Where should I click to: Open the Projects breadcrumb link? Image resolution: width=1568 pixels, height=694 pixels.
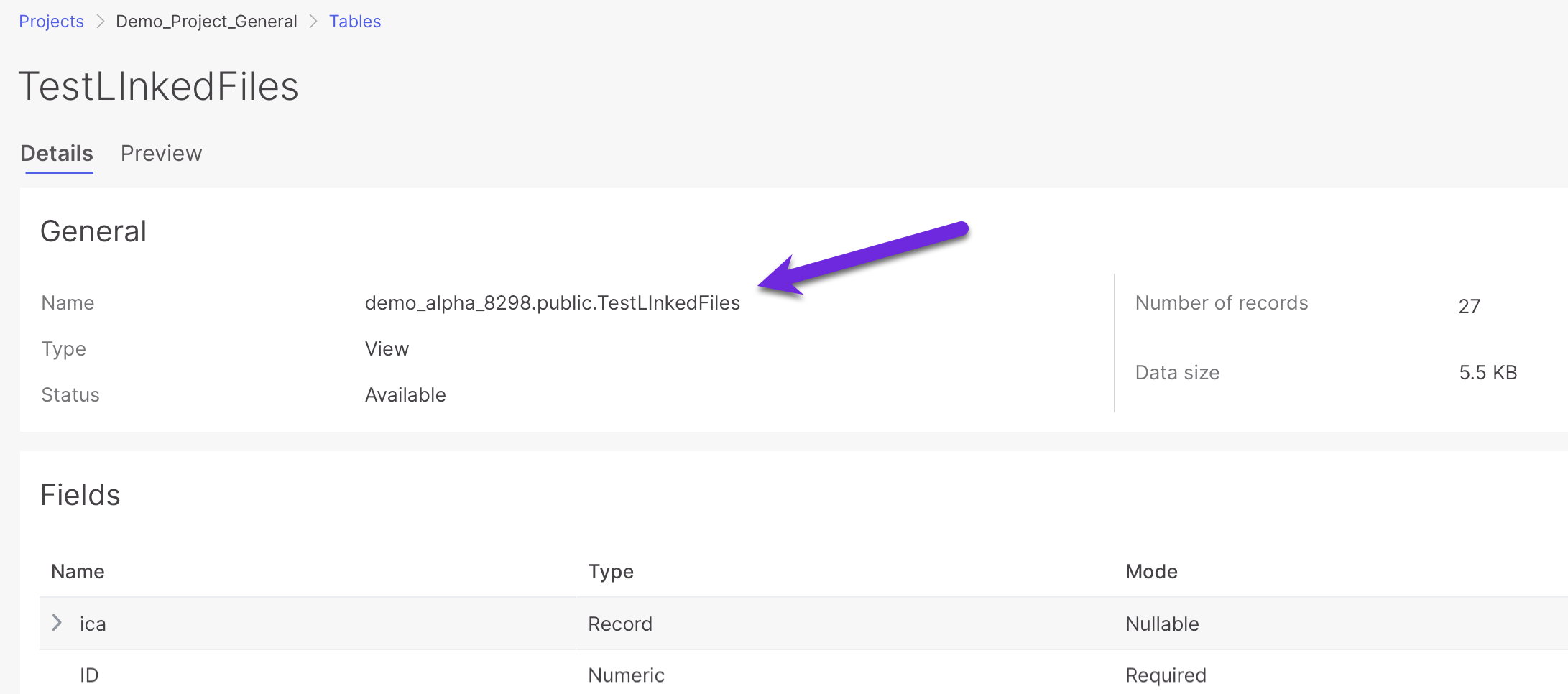pos(51,22)
